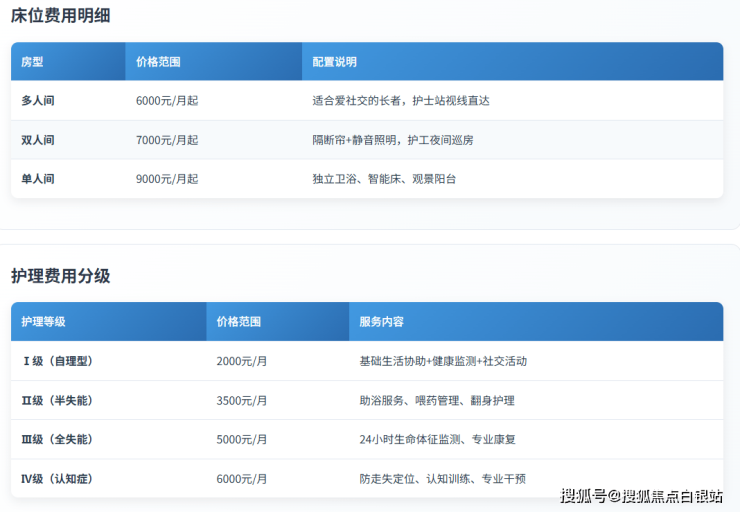Select the 配置说明 column header
The image size is (740, 512).
point(334,62)
